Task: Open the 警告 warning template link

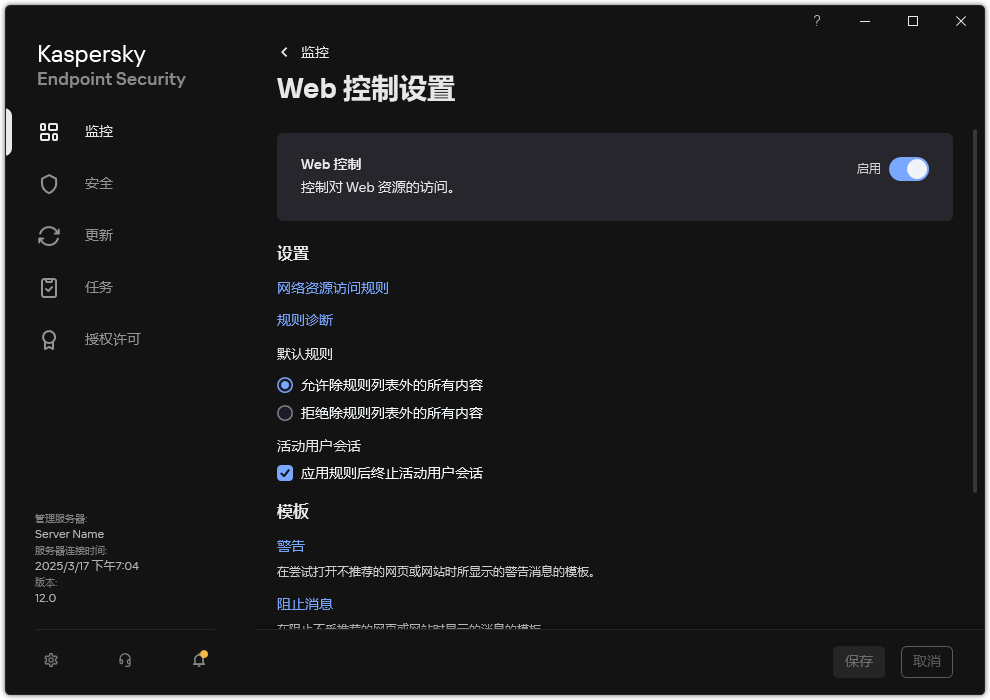Action: (x=290, y=545)
